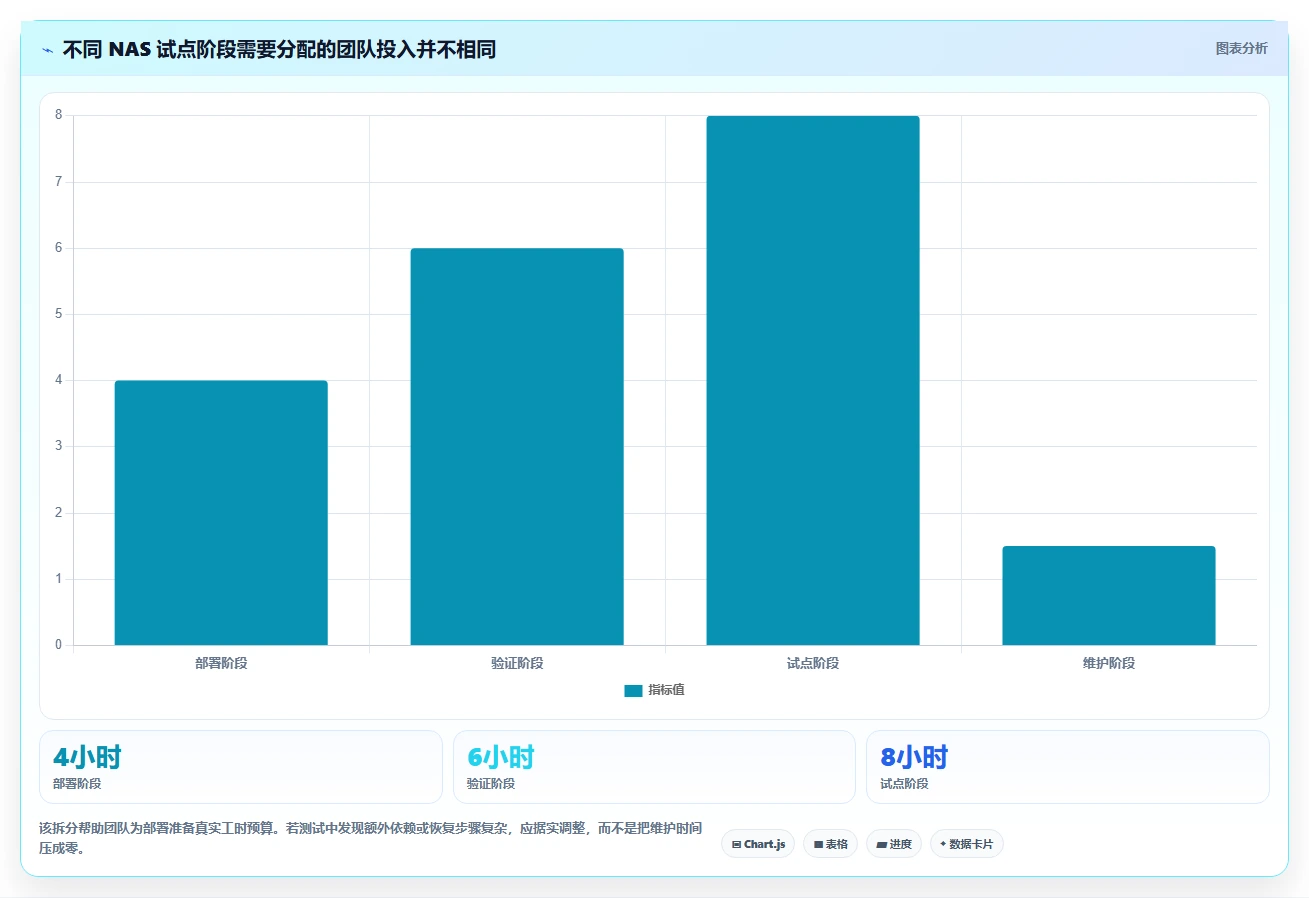Click the 试点阶段 x-axis label

pos(813,663)
